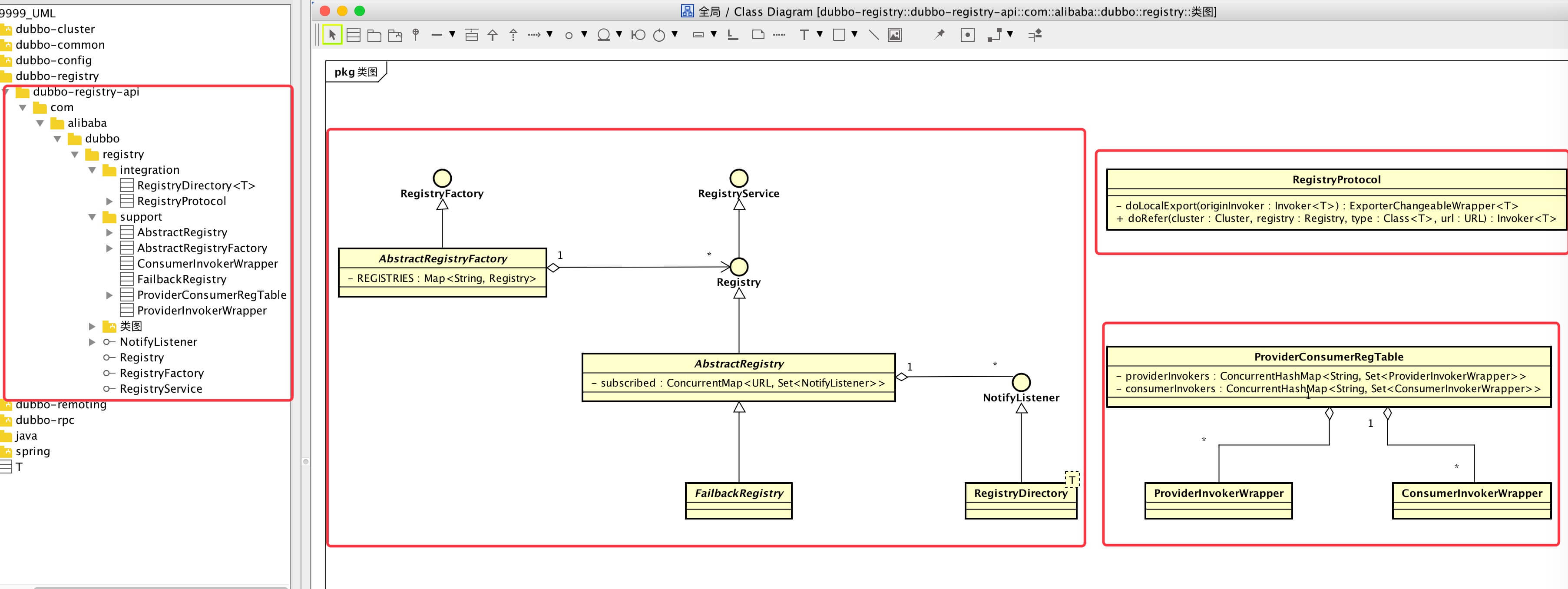Viewport: 1568px width, 589px height.
Task: Toggle the pin lock mode icon
Action: (939, 35)
